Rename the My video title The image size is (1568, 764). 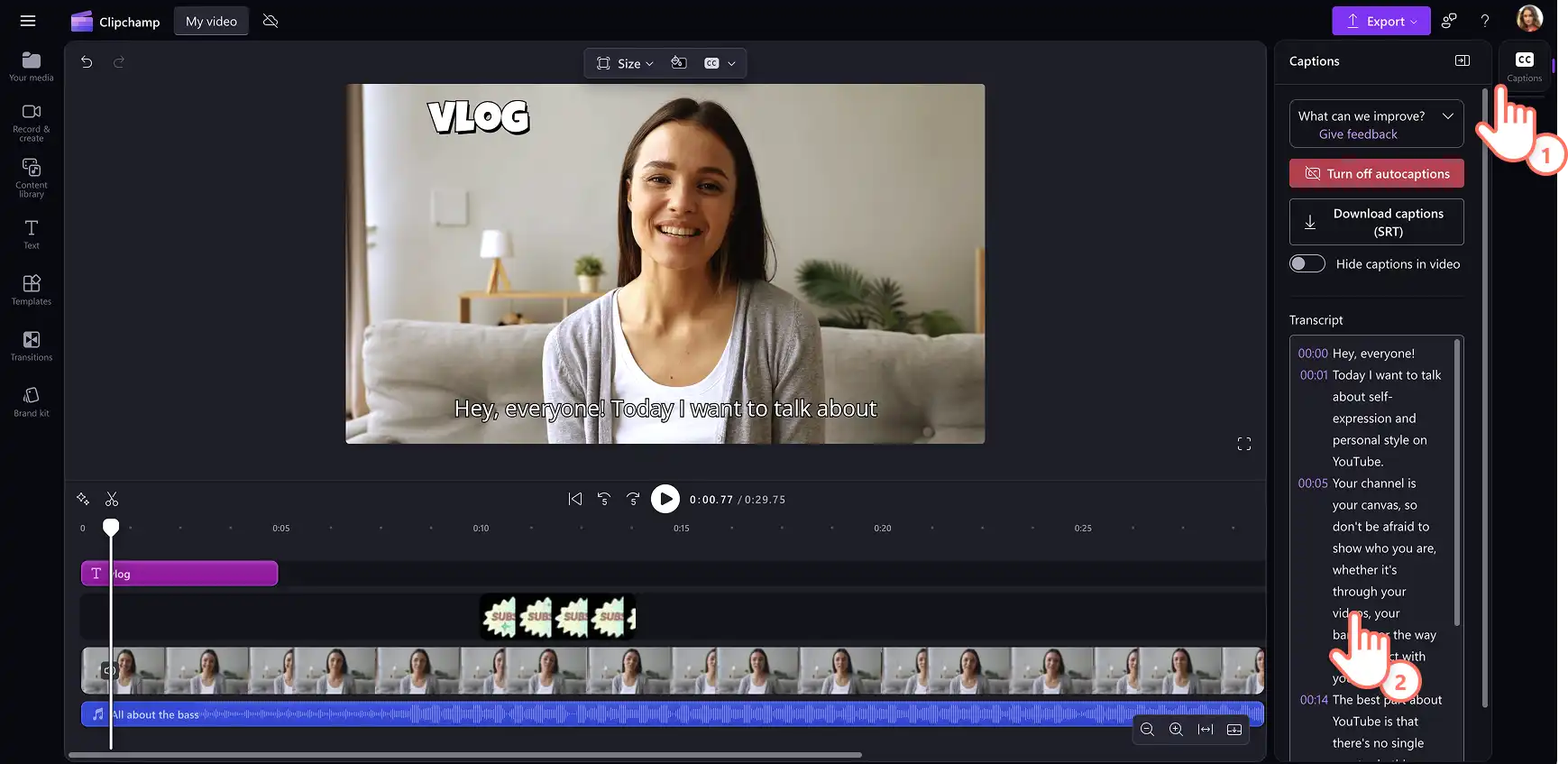(211, 22)
